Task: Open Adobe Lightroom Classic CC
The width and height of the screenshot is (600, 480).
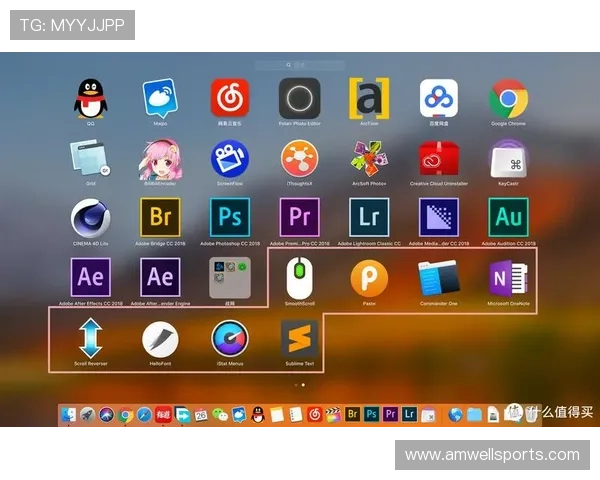Action: click(369, 216)
